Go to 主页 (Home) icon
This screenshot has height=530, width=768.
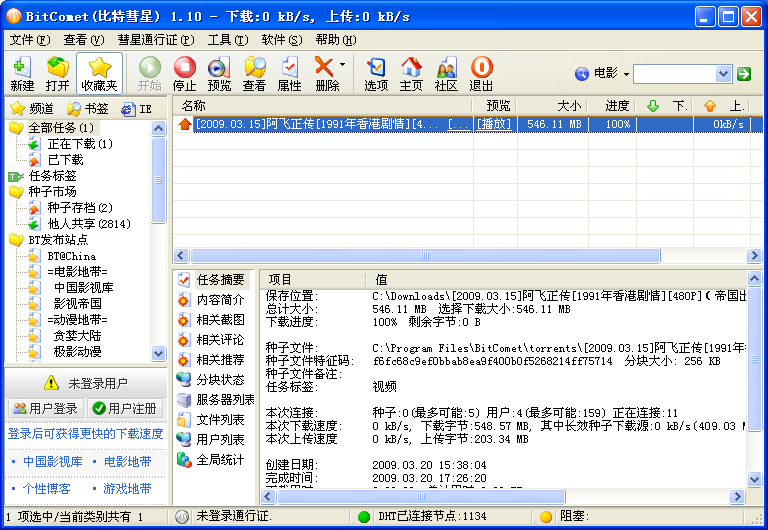(411, 73)
